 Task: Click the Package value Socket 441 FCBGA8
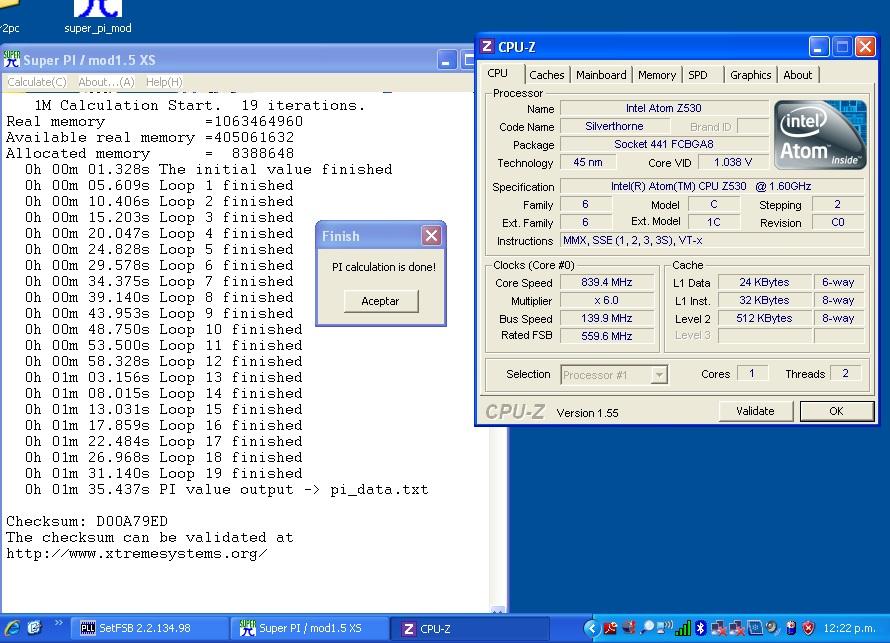664,144
